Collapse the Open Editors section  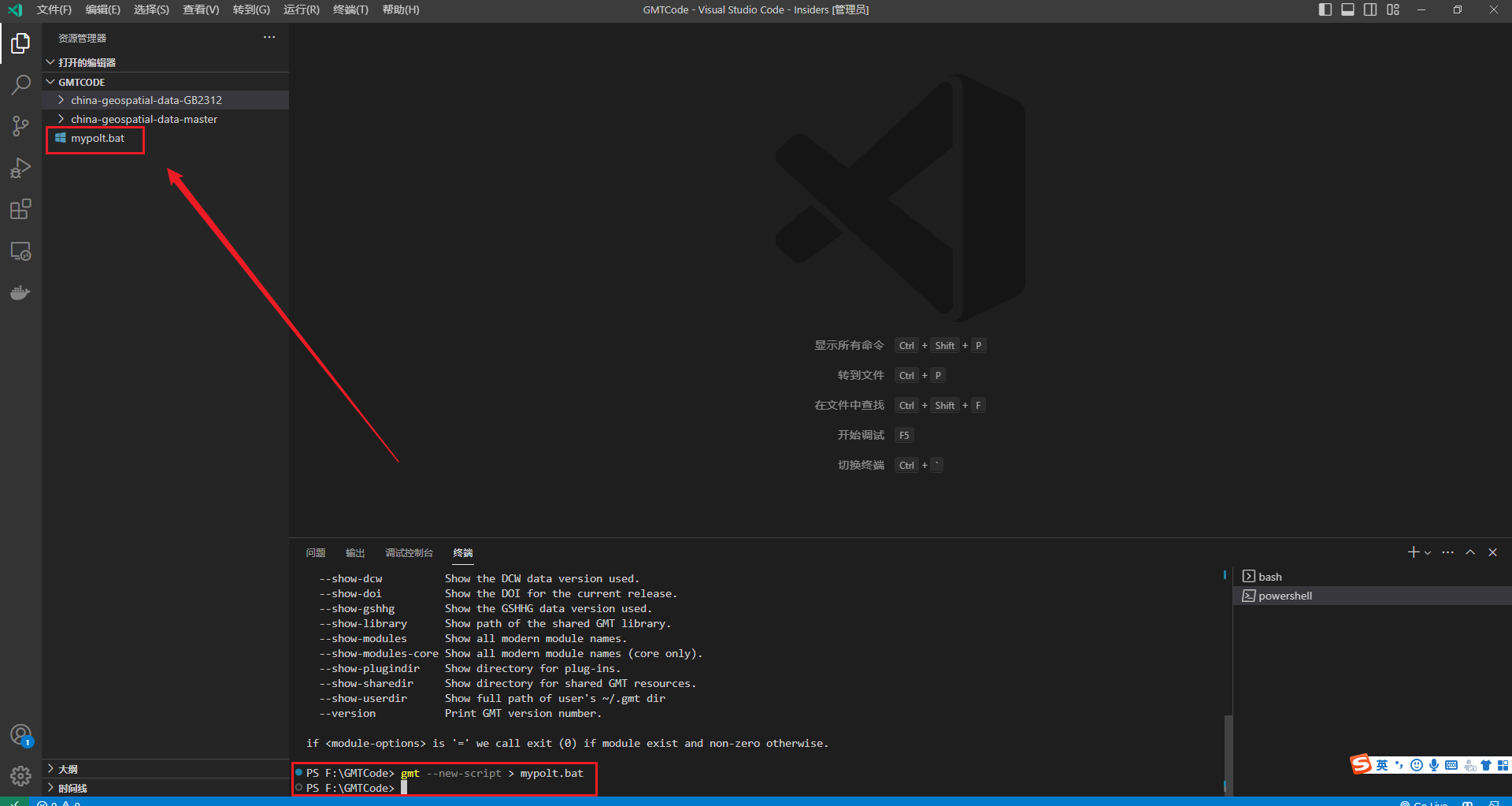coord(165,62)
